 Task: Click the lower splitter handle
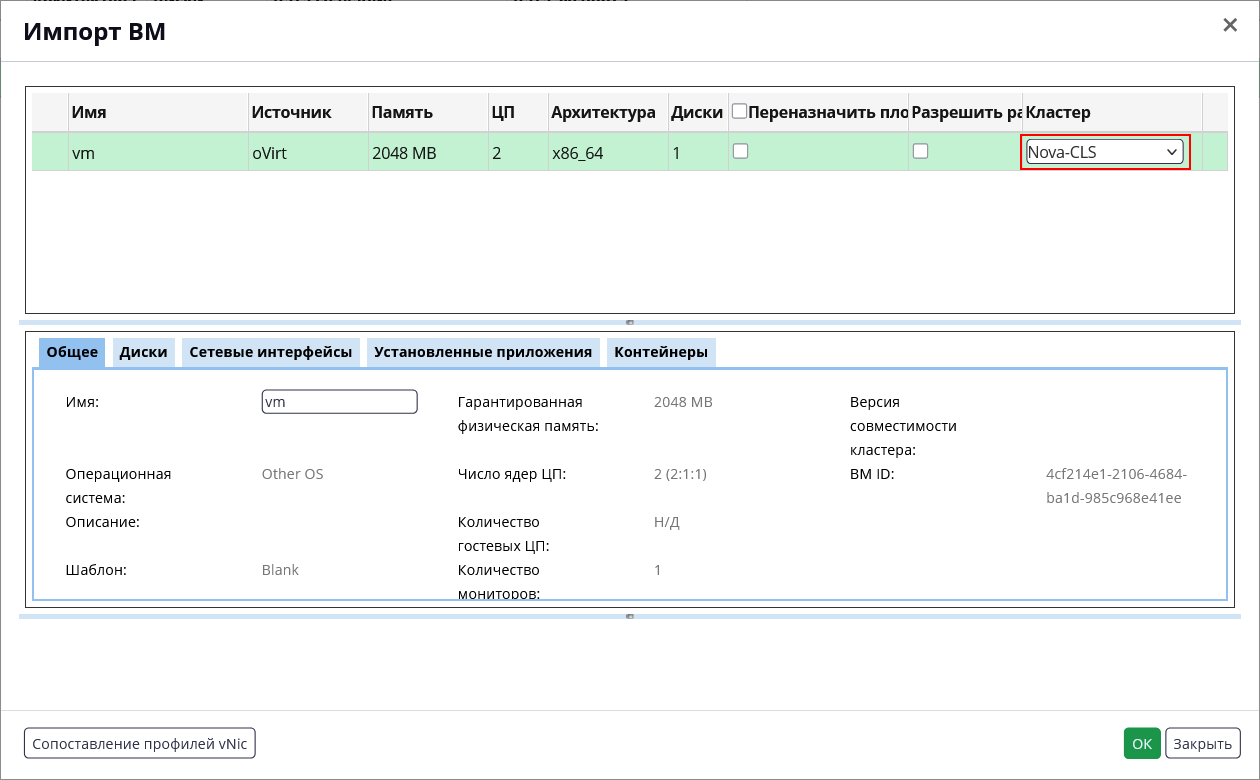click(630, 616)
